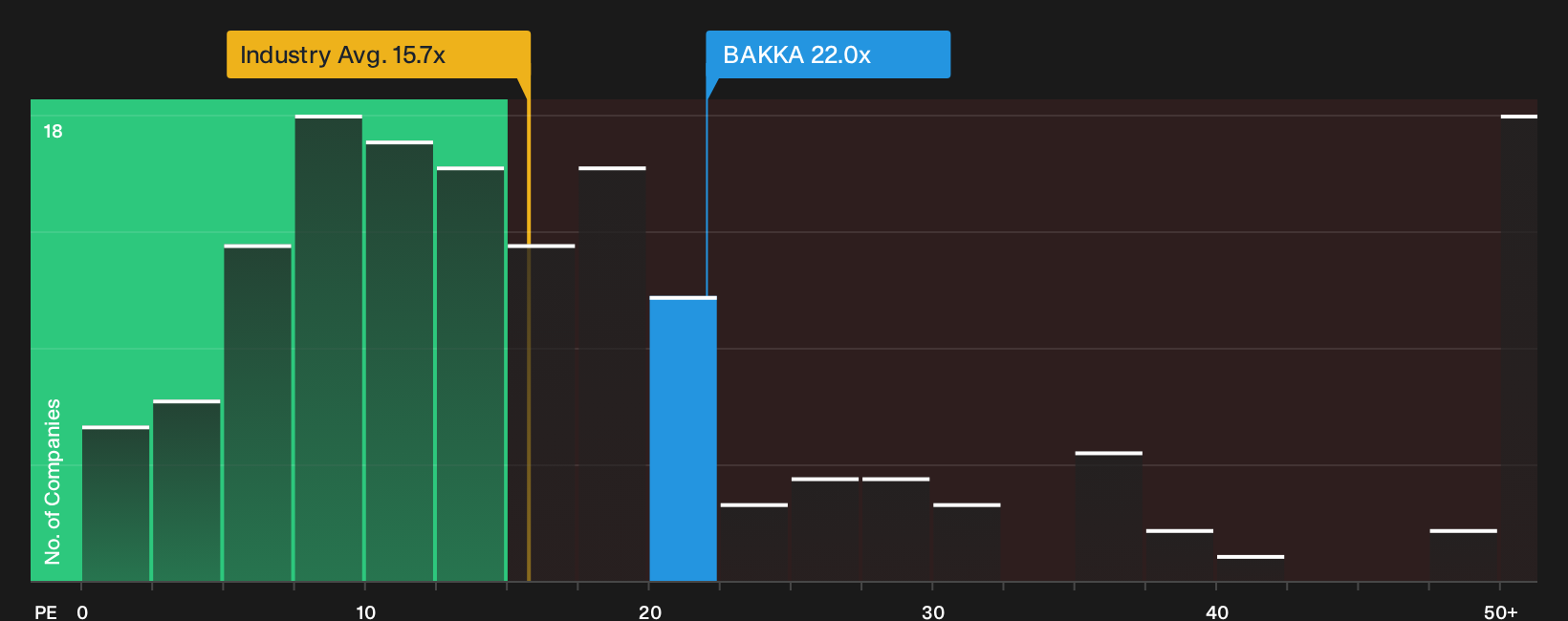
Task: Select the first green bar at PE 0
Action: 116,503
